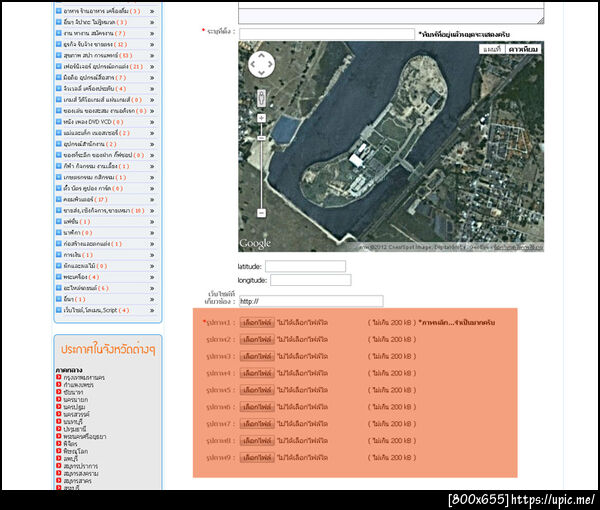Click blue icon beside หนัง เพลง DVD VCD

[x=59, y=121]
